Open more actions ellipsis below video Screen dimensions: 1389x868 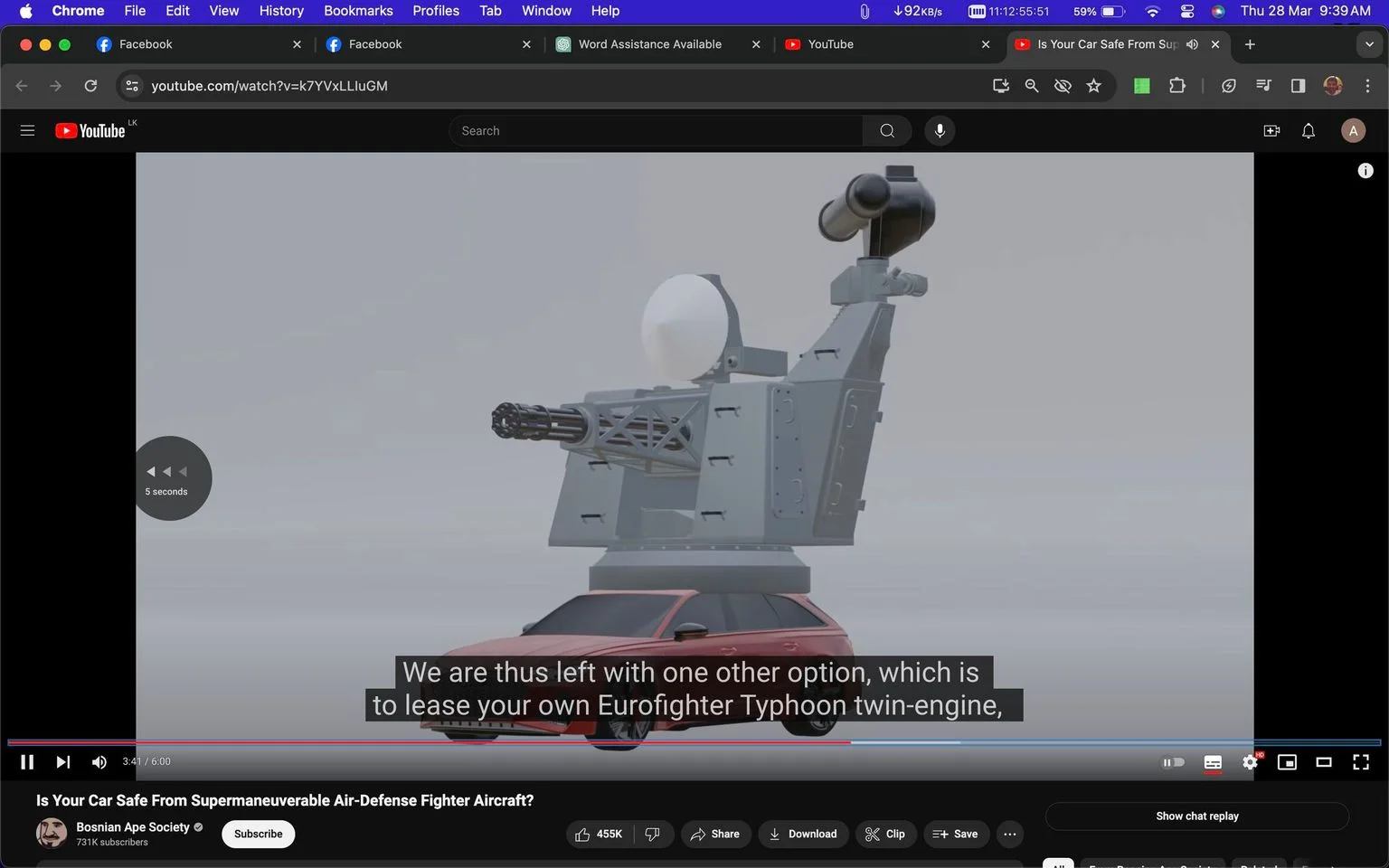click(x=1010, y=835)
